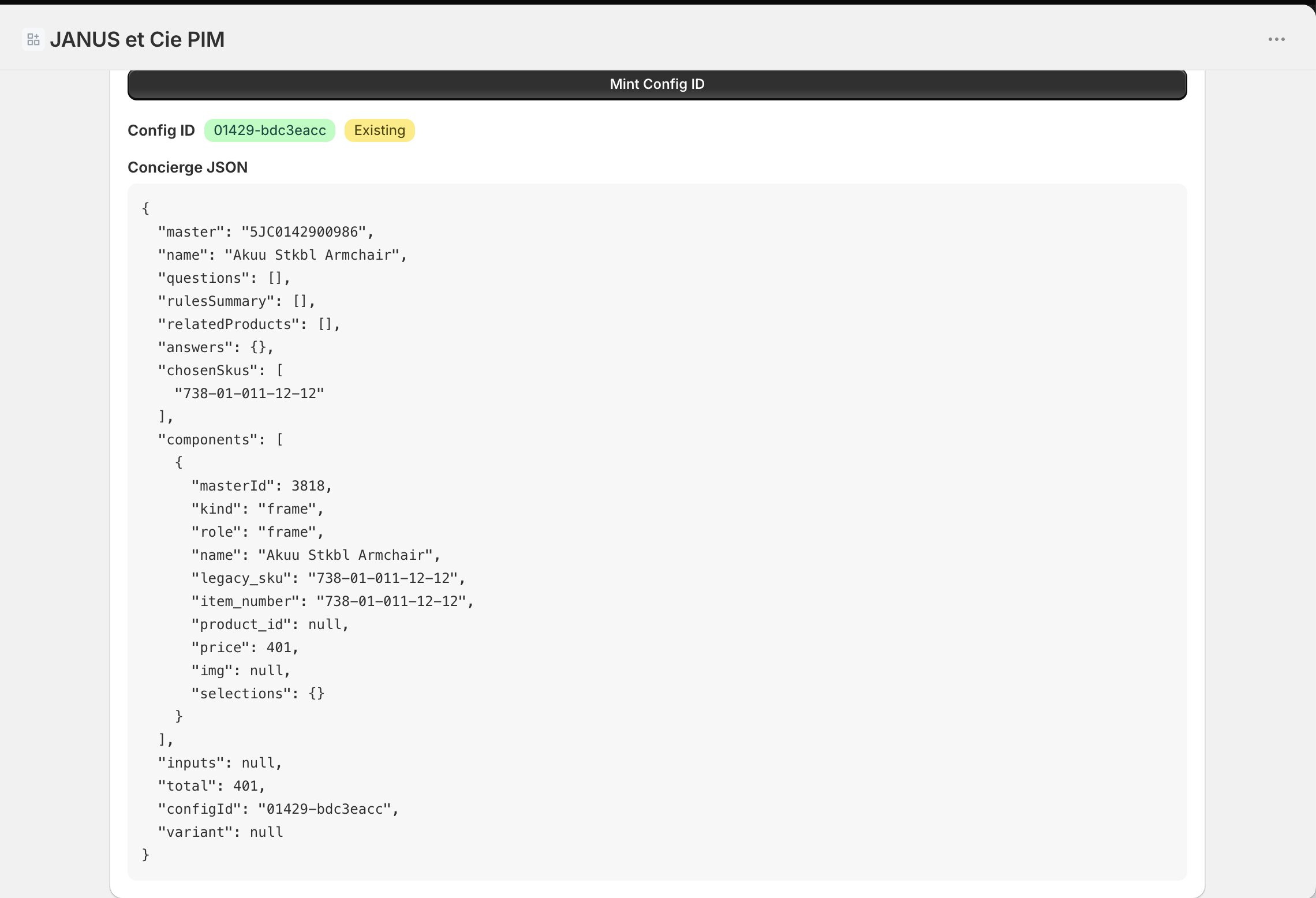Click the chosenSkus value "738-01-011-12-12"

click(x=249, y=394)
